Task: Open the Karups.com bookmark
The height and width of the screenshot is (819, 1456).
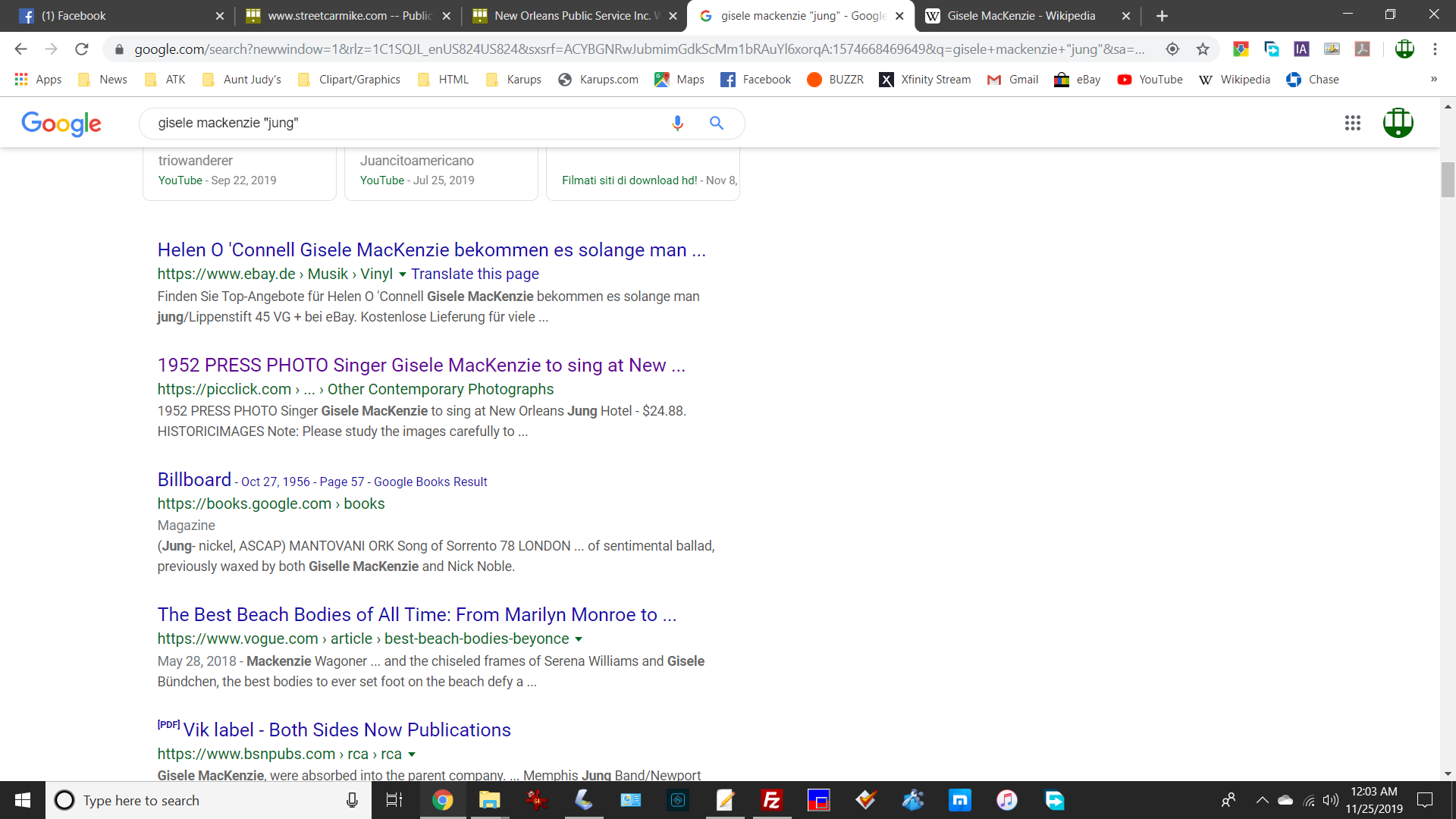Action: [598, 80]
